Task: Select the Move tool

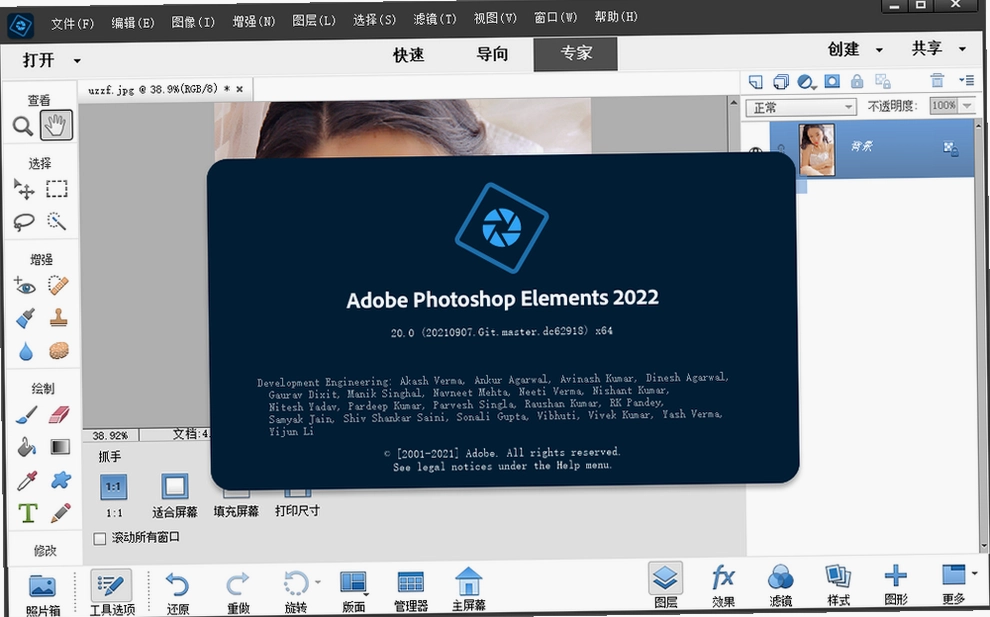Action: click(24, 188)
